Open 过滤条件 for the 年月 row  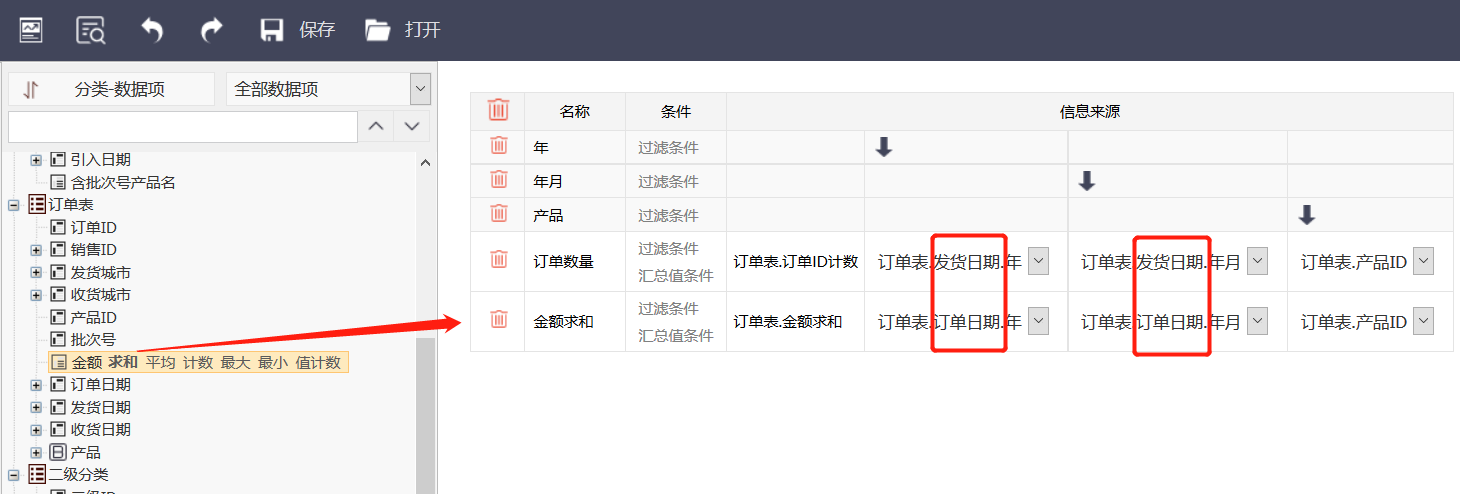coord(668,181)
